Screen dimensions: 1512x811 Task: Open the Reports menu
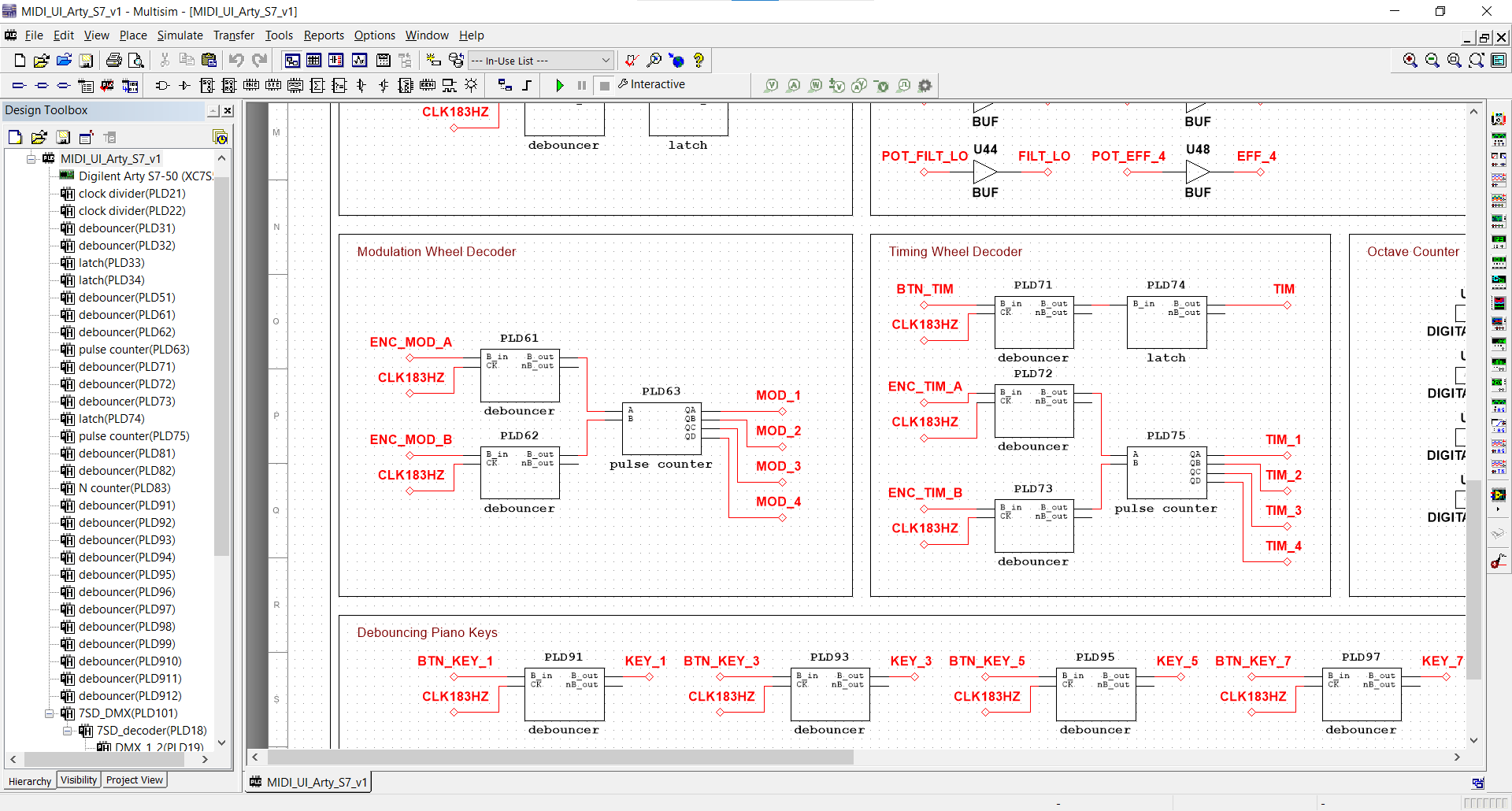[324, 35]
